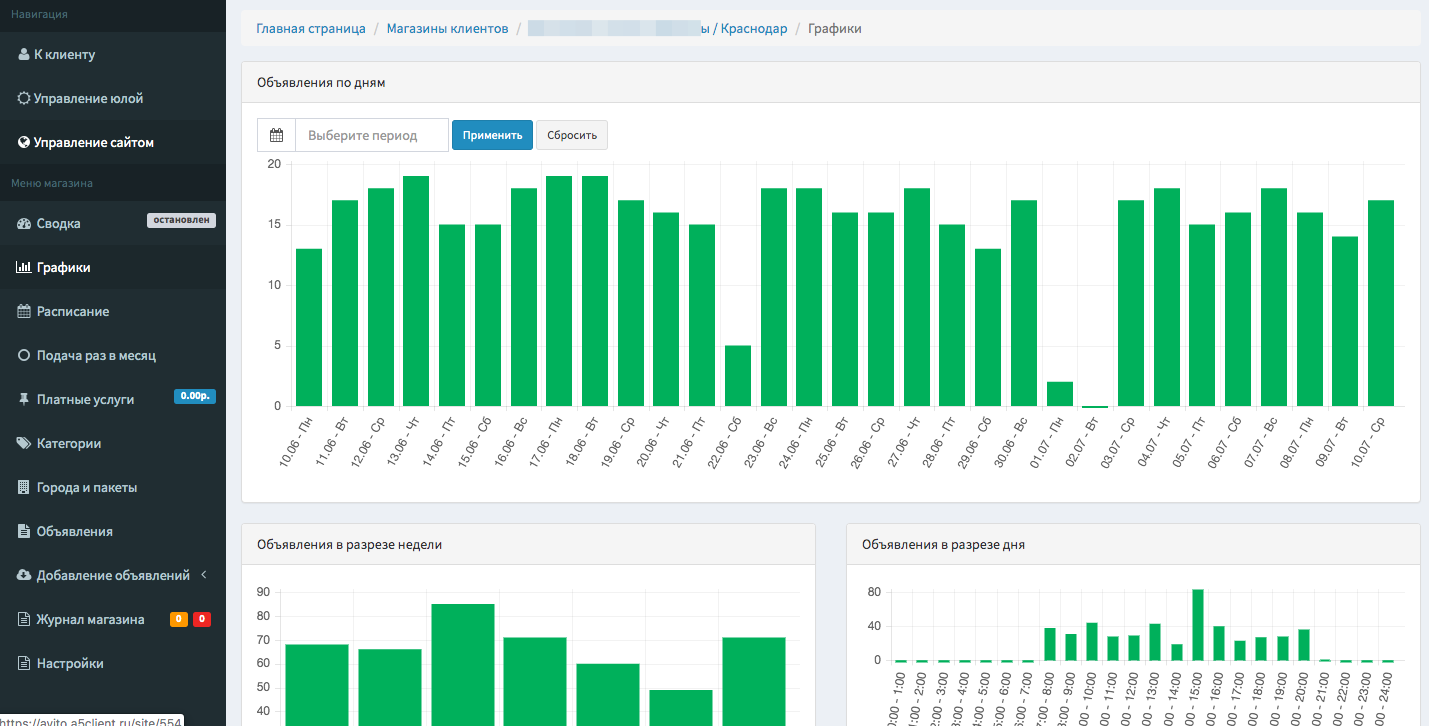The image size is (1429, 726).
Task: Click the tallest bar in weekly chart
Action: 462,664
